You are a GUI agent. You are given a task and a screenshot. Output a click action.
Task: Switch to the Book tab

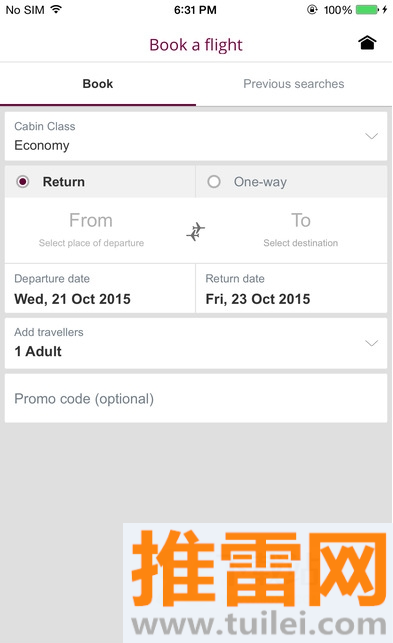pyautogui.click(x=98, y=84)
